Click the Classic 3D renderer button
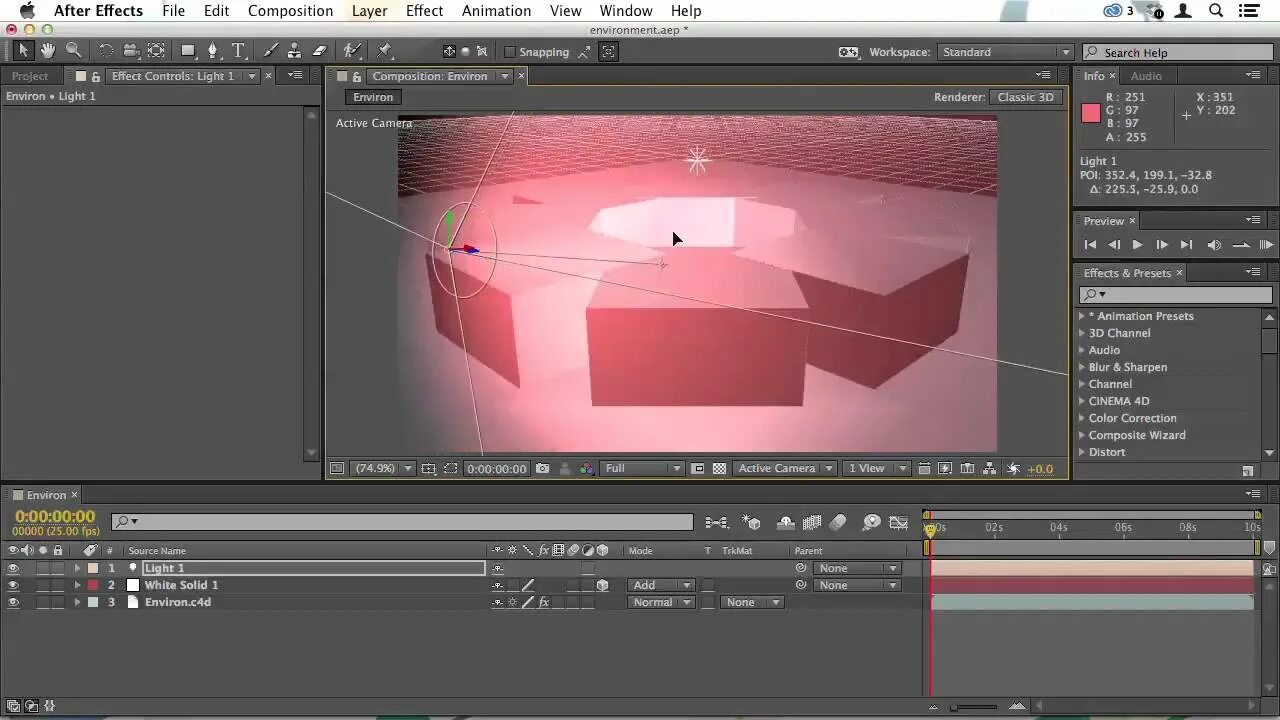 [1025, 97]
